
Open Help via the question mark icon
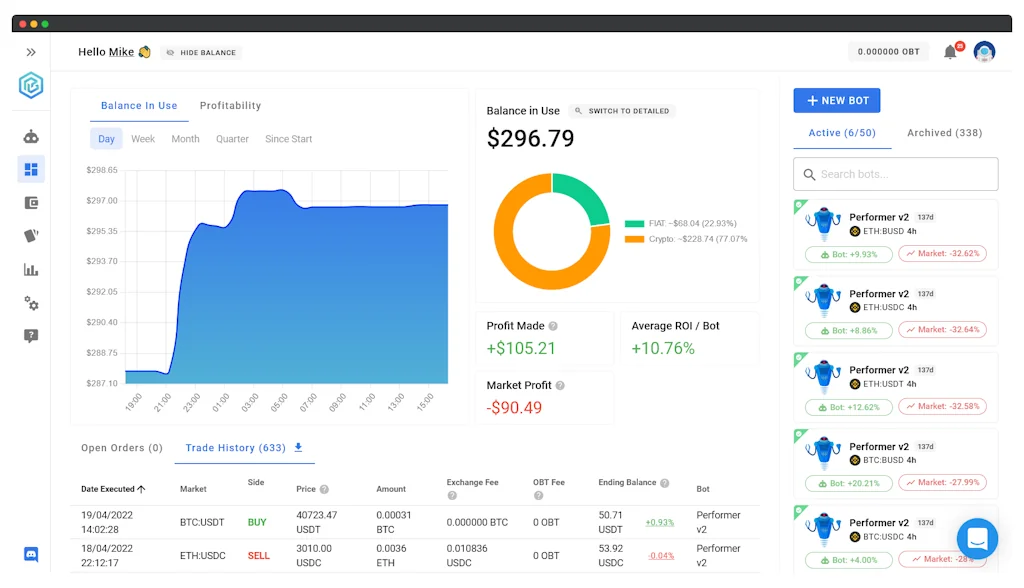[x=30, y=336]
